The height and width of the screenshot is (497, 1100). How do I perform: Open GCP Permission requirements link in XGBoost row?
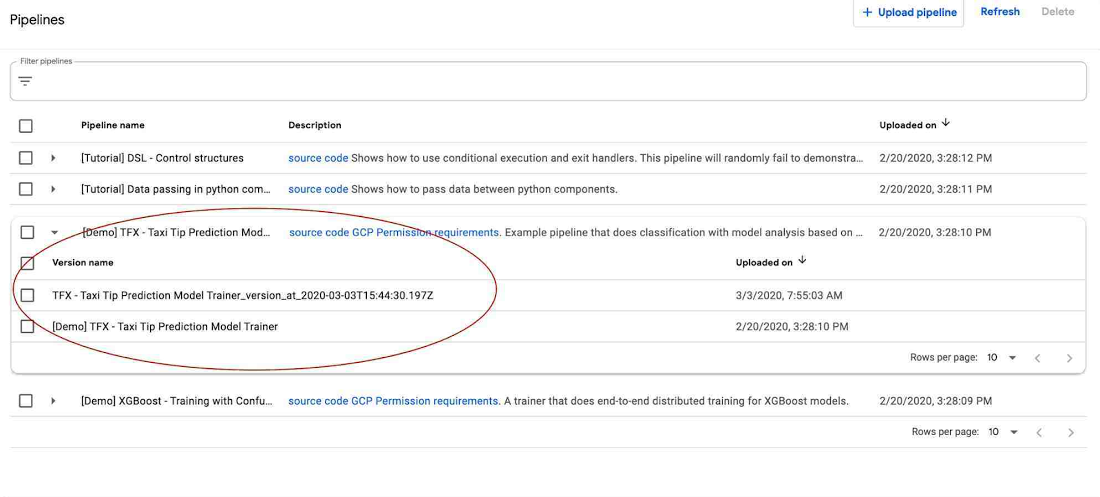[x=424, y=401]
